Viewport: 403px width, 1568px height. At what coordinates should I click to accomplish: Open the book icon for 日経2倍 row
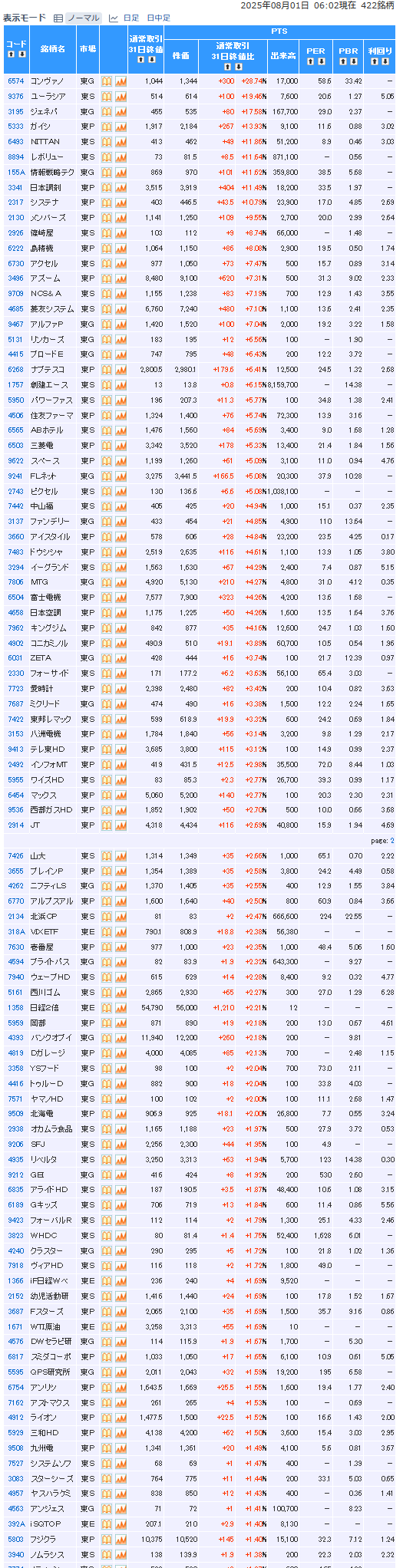(x=107, y=1008)
